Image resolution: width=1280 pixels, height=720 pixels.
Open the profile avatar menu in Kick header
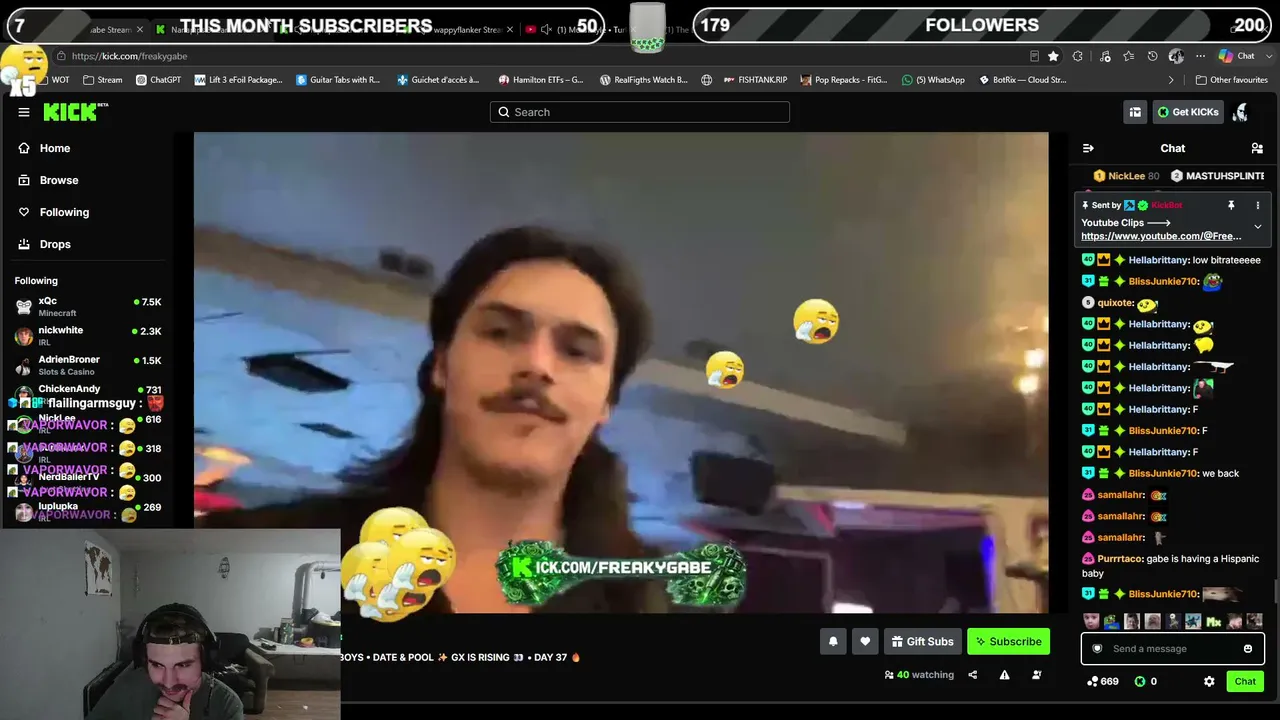tap(1241, 112)
